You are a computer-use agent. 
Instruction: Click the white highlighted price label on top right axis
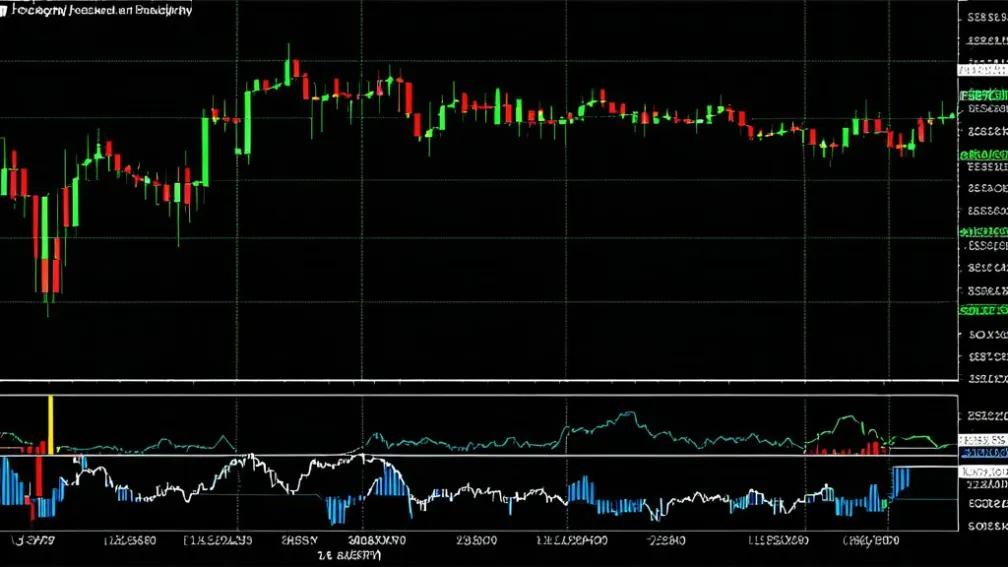[x=983, y=70]
